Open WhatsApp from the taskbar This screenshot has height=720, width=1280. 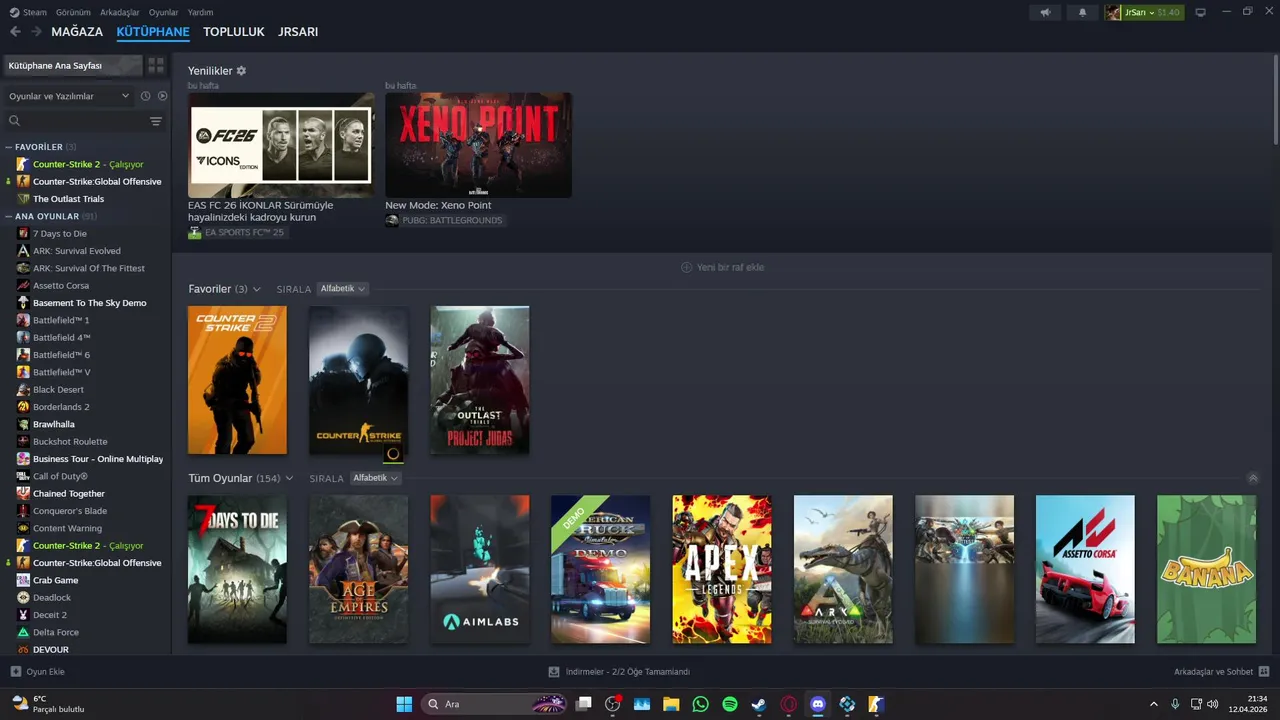point(700,704)
